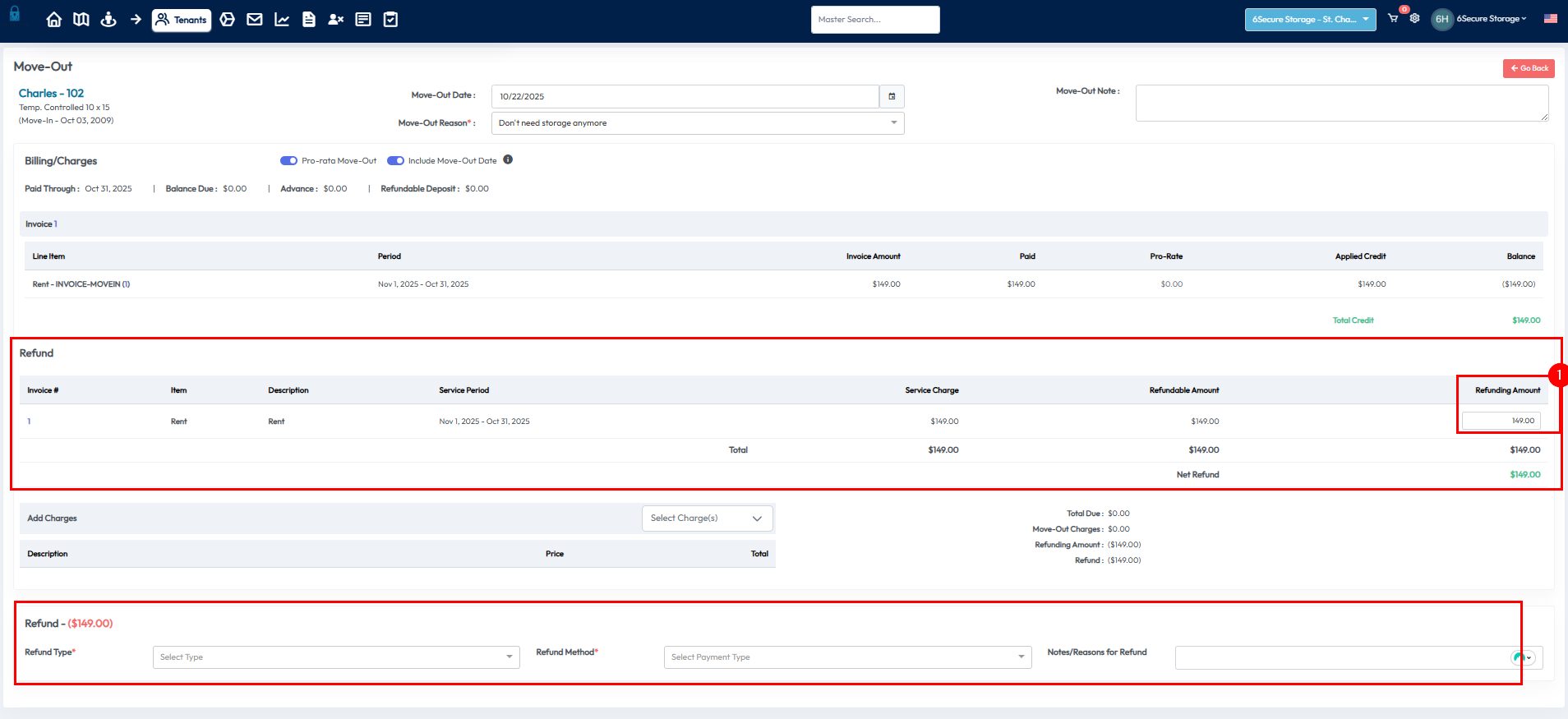1568x719 pixels.
Task: Open the site map icon in navbar
Action: pos(81,20)
